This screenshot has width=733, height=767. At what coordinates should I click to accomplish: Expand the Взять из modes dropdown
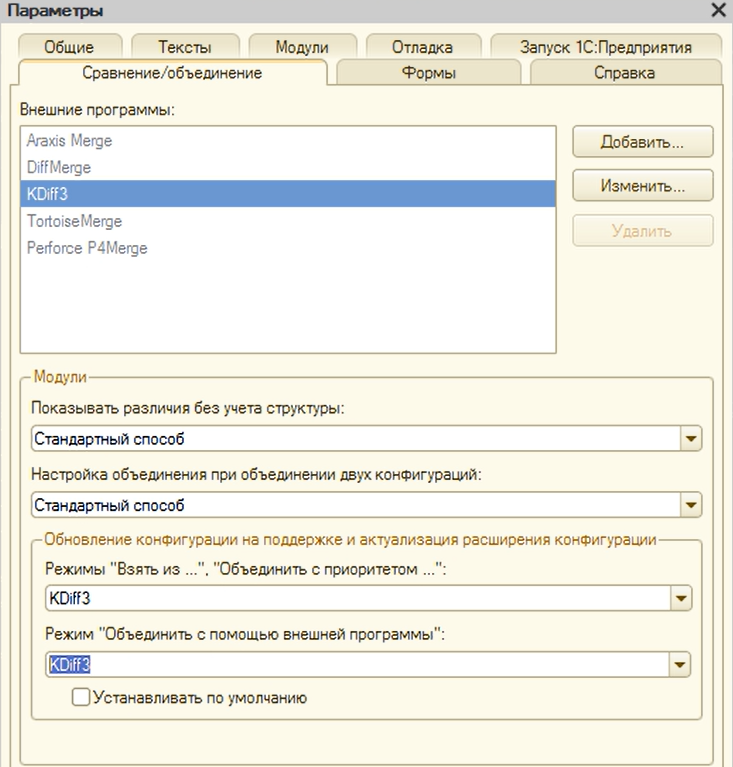coord(681,598)
